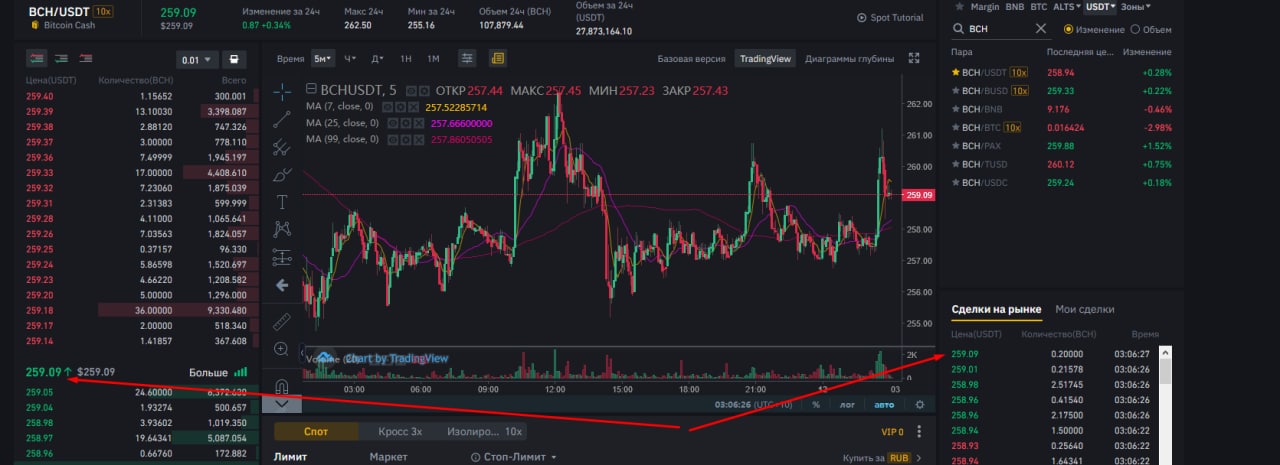Choose the pitchfork drawing tool
The width and height of the screenshot is (1280, 465).
281,146
